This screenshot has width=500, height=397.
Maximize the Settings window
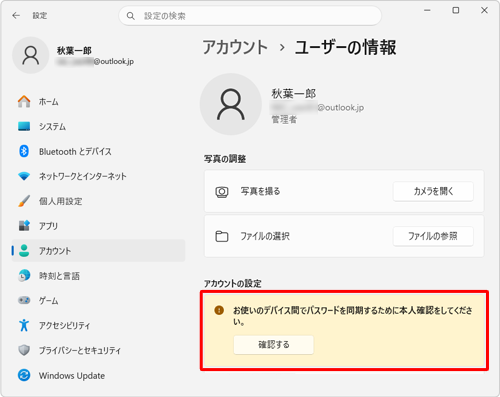[x=456, y=11]
